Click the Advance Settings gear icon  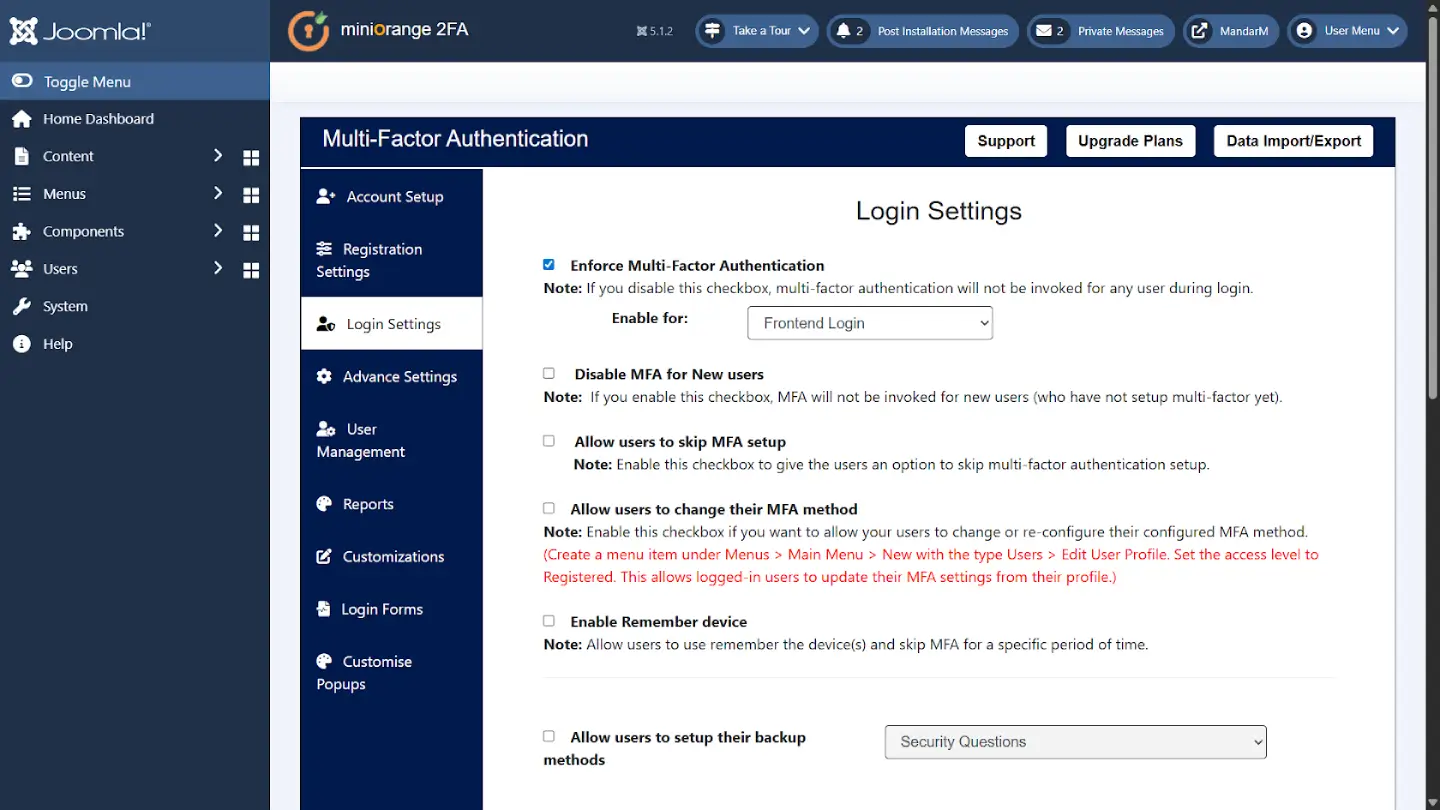tap(324, 377)
